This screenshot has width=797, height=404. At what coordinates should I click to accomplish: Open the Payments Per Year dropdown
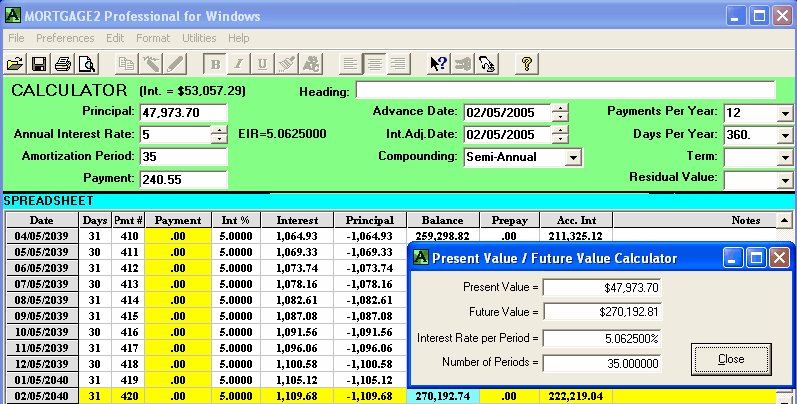point(783,111)
